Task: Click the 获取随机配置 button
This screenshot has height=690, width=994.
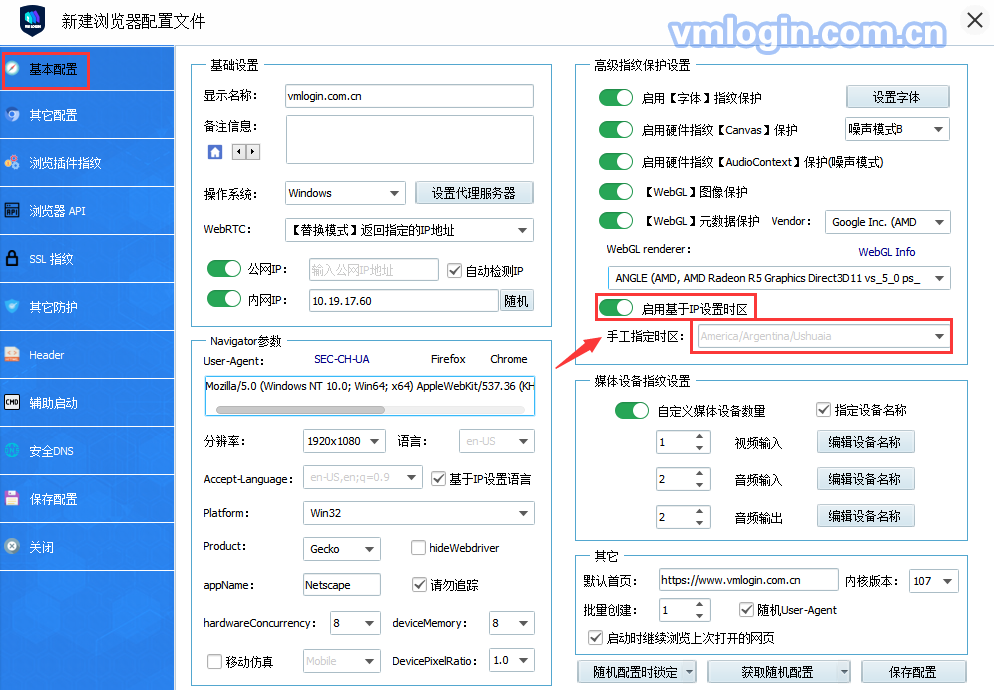Action: click(x=778, y=672)
